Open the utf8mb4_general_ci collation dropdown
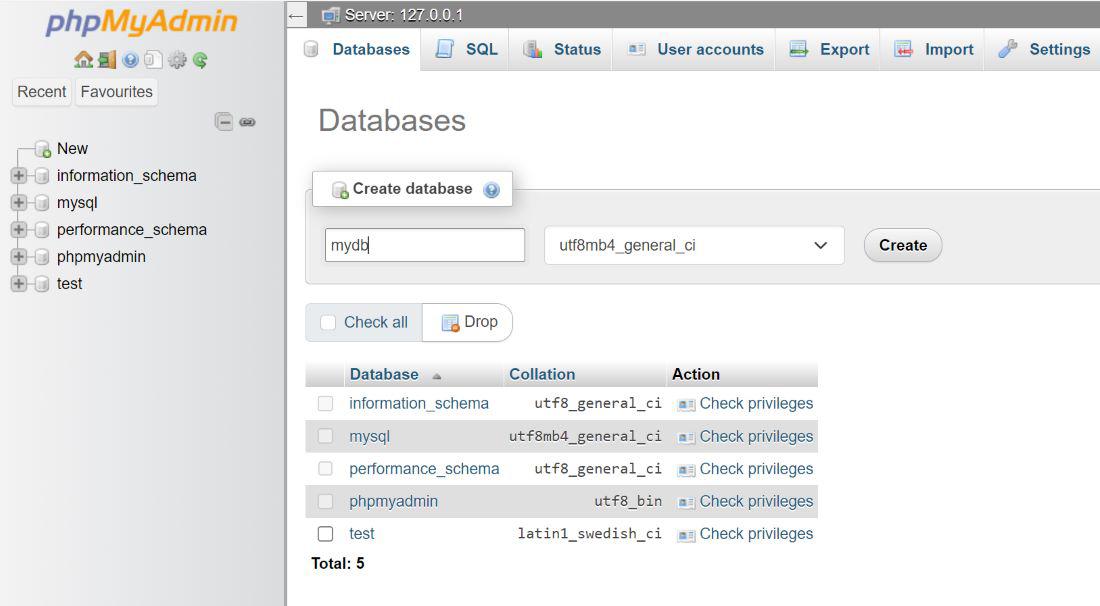Image resolution: width=1100 pixels, height=606 pixels. click(x=693, y=246)
